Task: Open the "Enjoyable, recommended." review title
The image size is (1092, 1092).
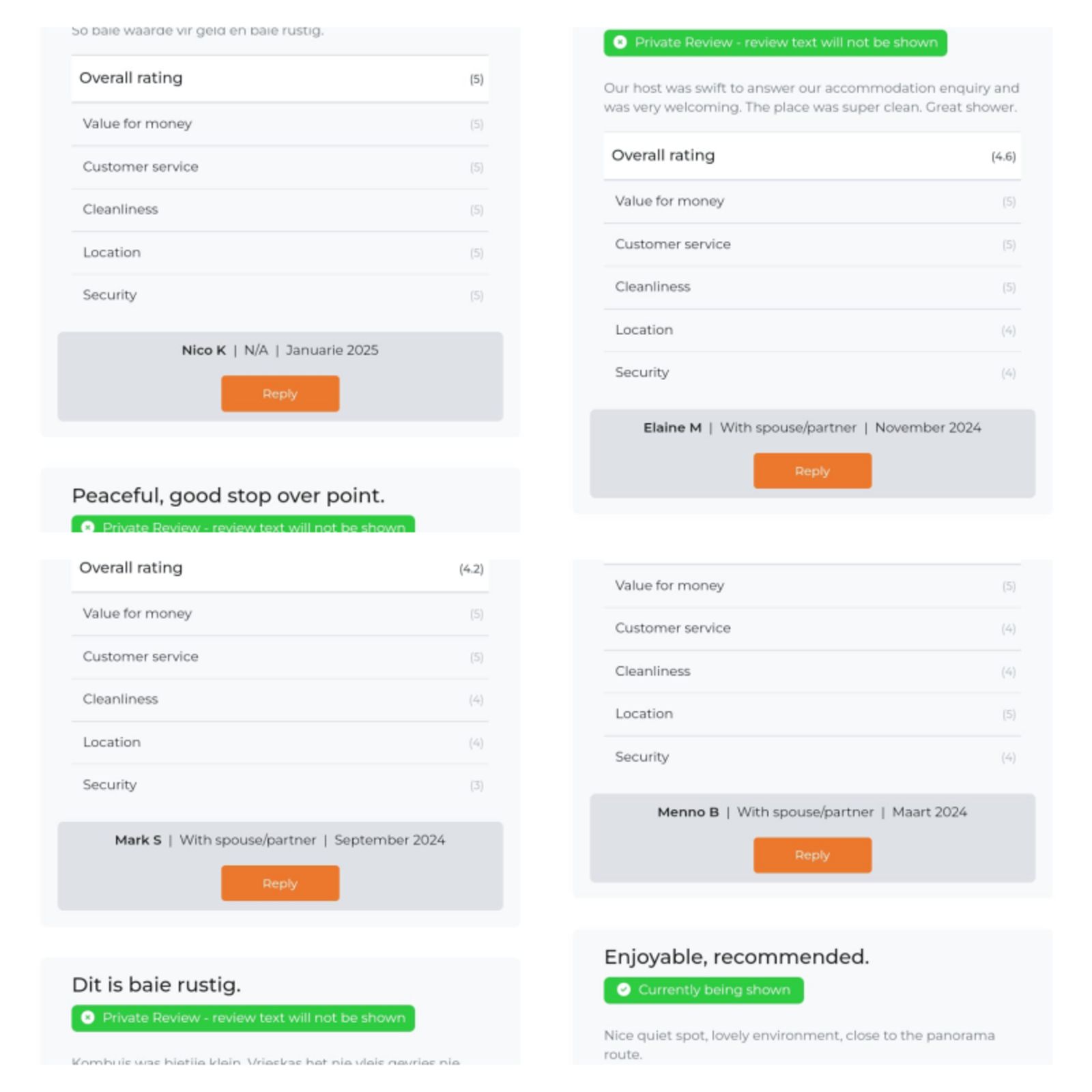Action: coord(736,957)
